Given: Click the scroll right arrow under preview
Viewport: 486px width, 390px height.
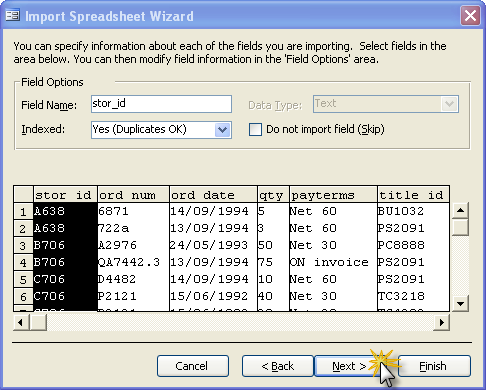Looking at the screenshot, I should [x=442, y=322].
